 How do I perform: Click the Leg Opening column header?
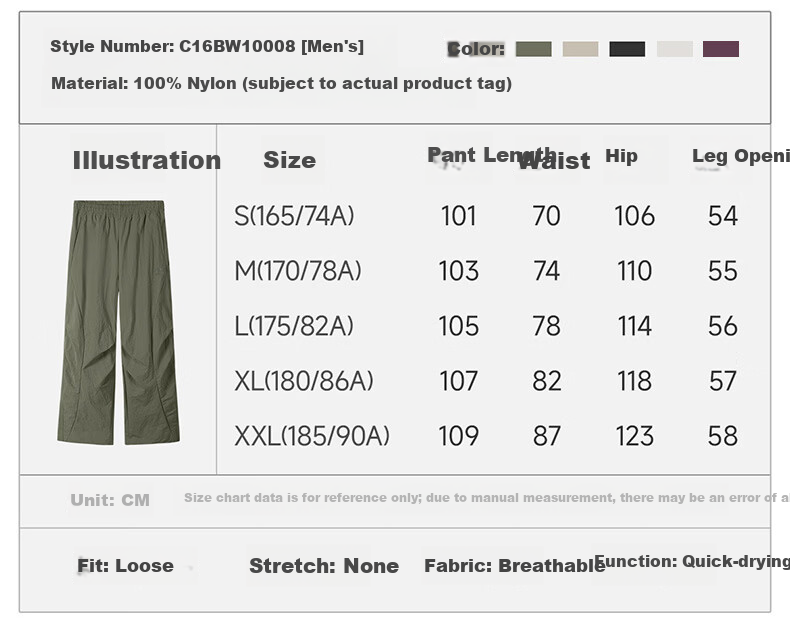coord(741,156)
